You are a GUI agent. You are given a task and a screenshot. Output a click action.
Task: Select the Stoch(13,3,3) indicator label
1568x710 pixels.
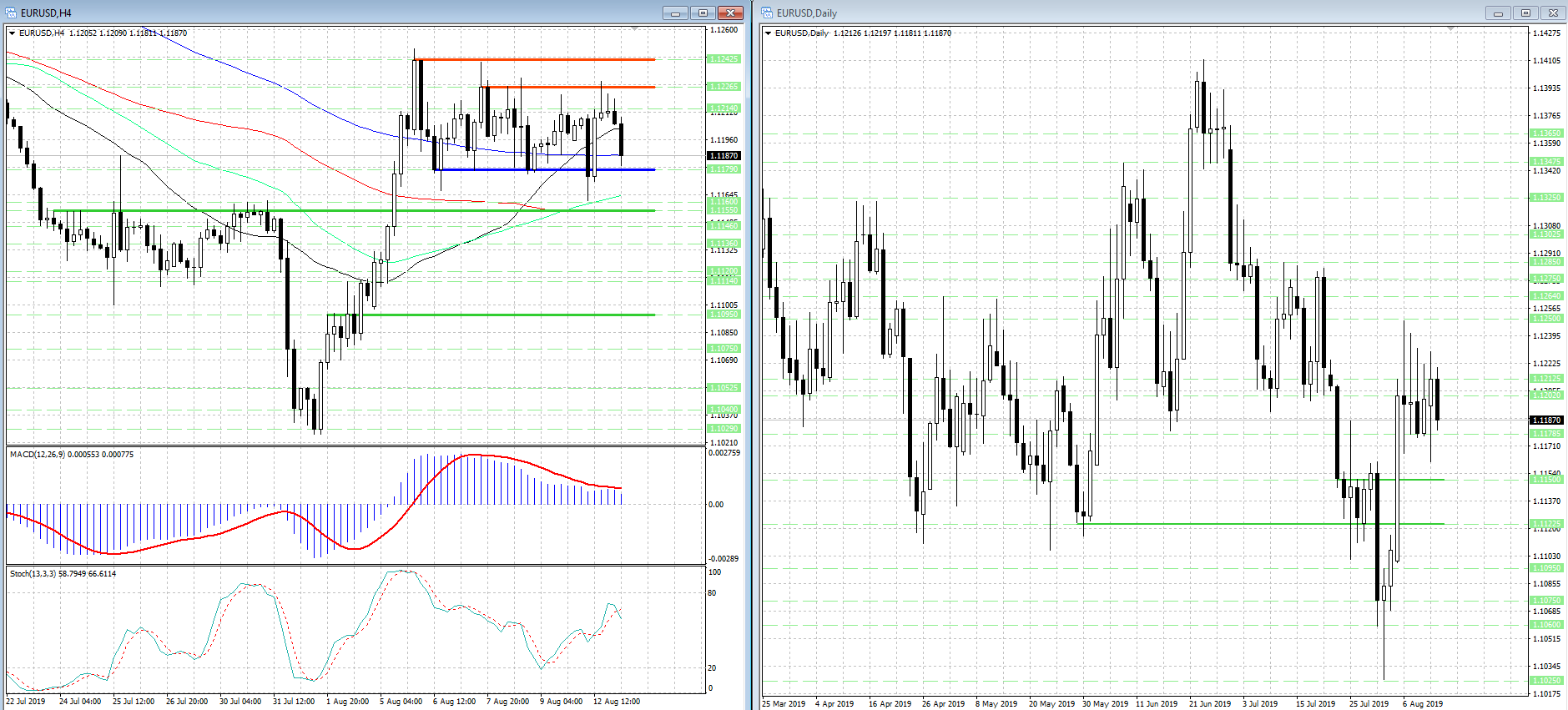(x=63, y=574)
